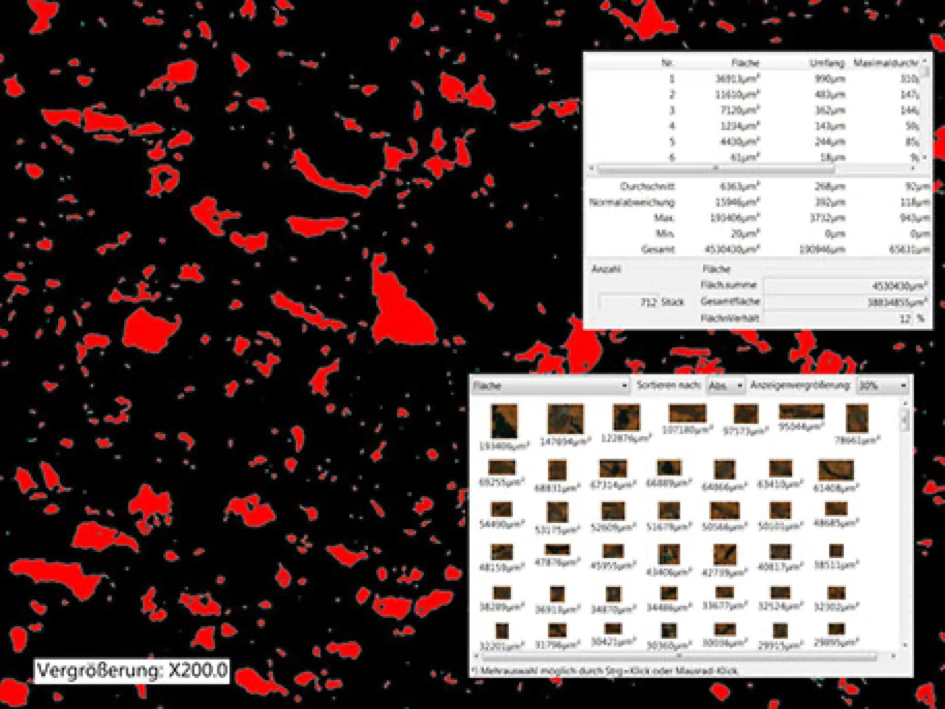Viewport: 945px width, 709px height.
Task: Click down arrow of thumbnail gallery scrollbar
Action: click(905, 643)
